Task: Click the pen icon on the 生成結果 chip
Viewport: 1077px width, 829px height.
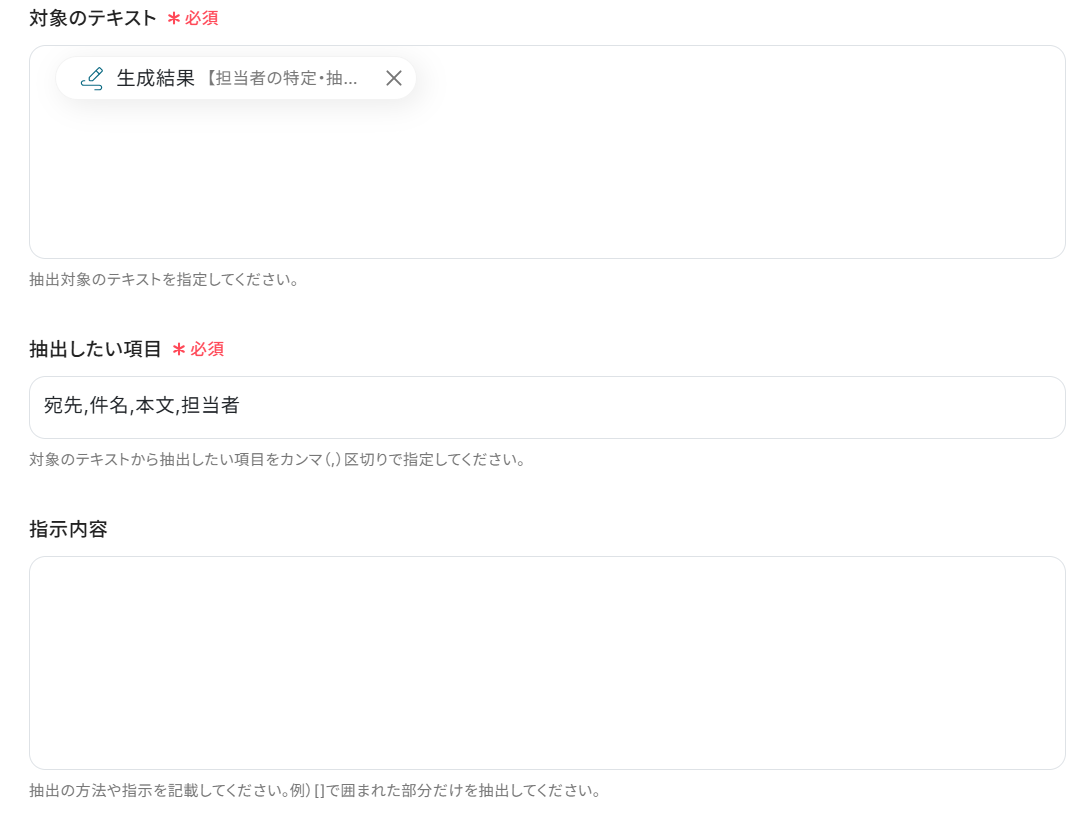Action: tap(91, 78)
